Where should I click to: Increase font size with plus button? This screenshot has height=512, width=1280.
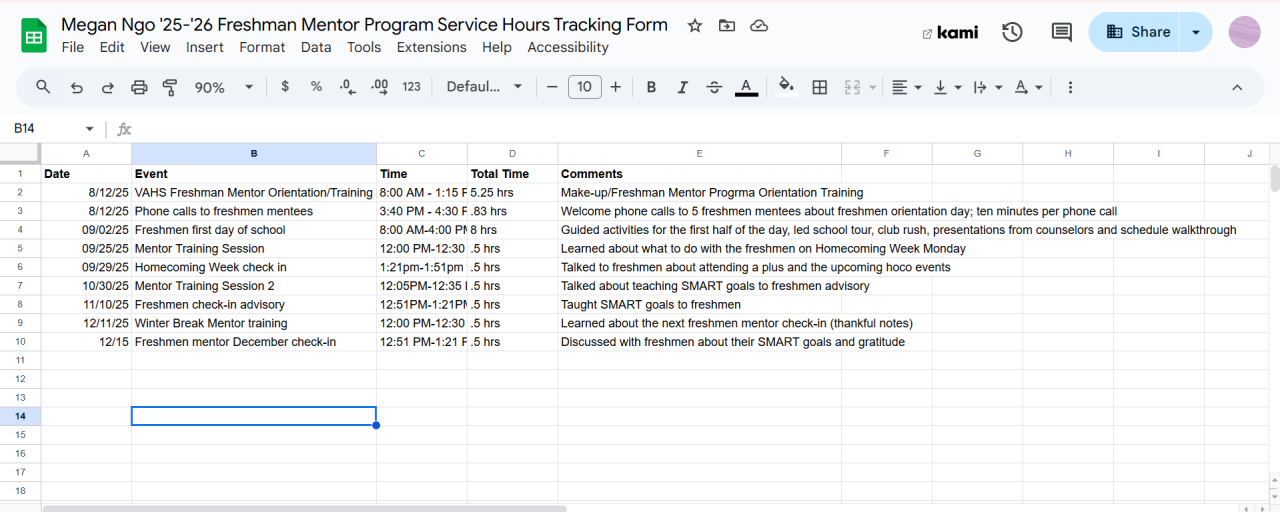coord(615,87)
